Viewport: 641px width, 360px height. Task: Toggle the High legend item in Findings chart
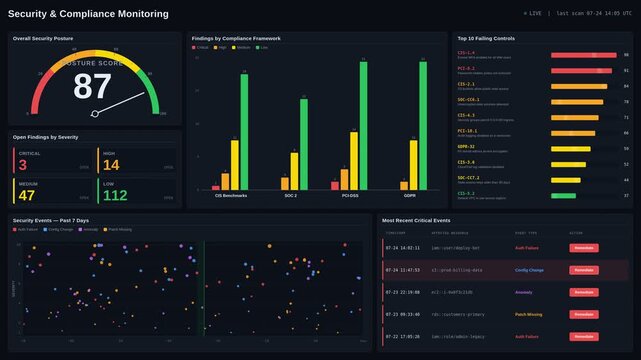tap(220, 47)
